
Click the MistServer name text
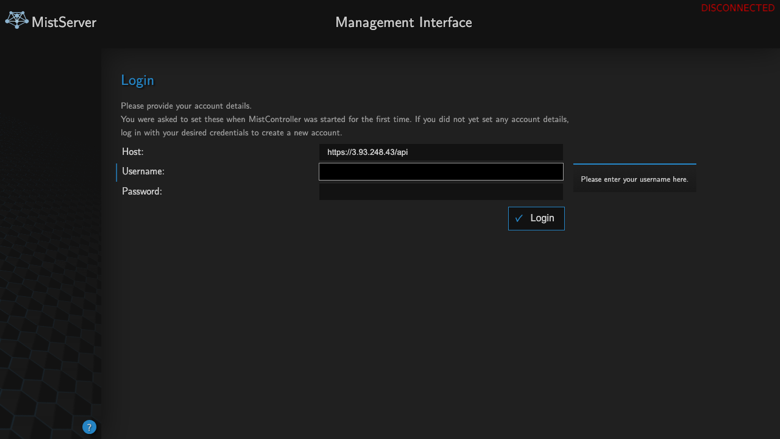64,22
